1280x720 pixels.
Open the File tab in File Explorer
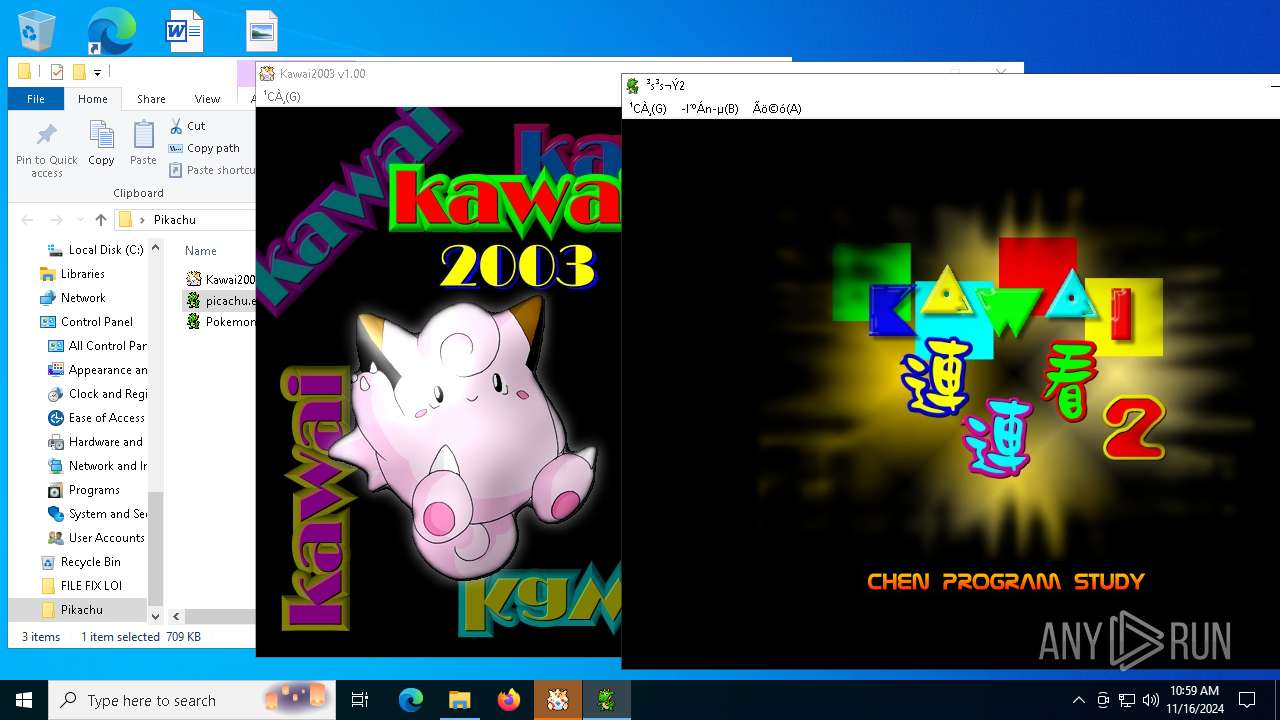36,99
